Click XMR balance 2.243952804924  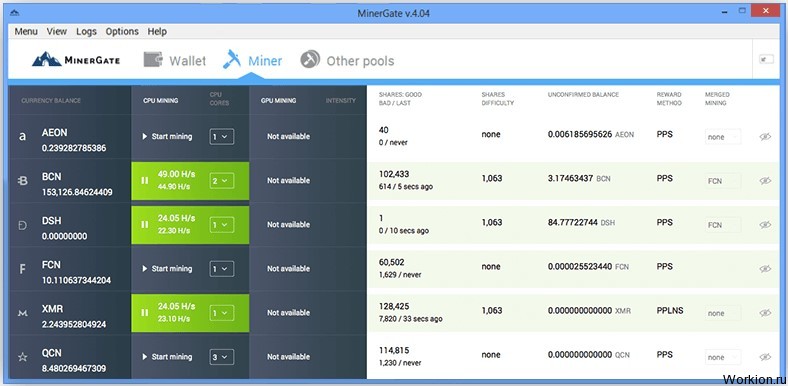pyautogui.click(x=74, y=324)
